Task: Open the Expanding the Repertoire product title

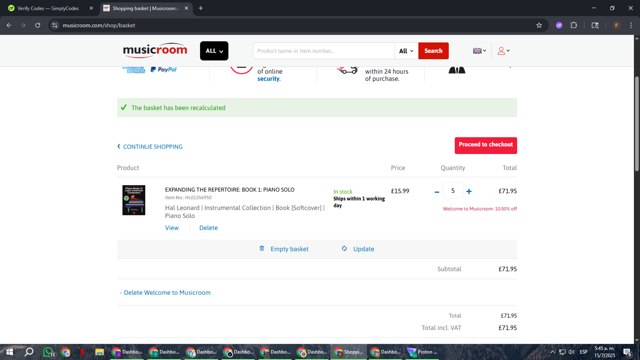Action: 229,190
